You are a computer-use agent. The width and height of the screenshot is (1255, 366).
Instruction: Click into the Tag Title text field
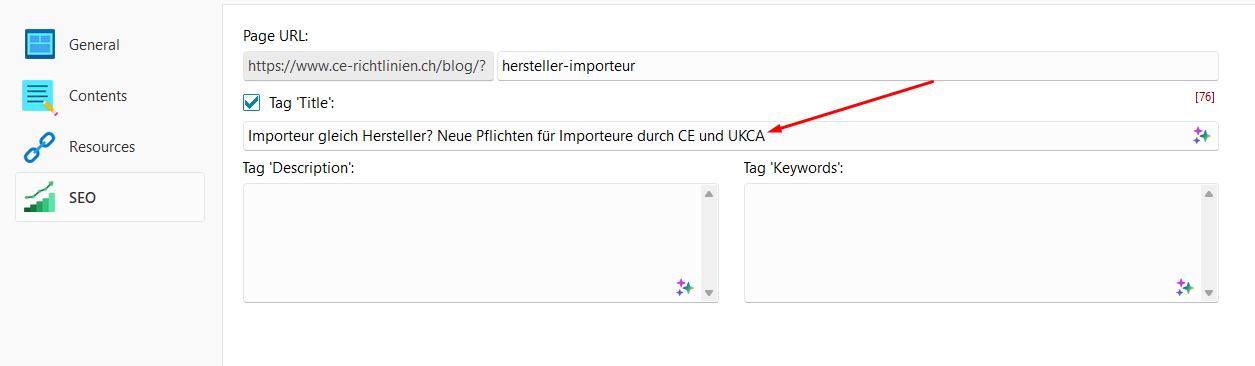click(x=731, y=136)
